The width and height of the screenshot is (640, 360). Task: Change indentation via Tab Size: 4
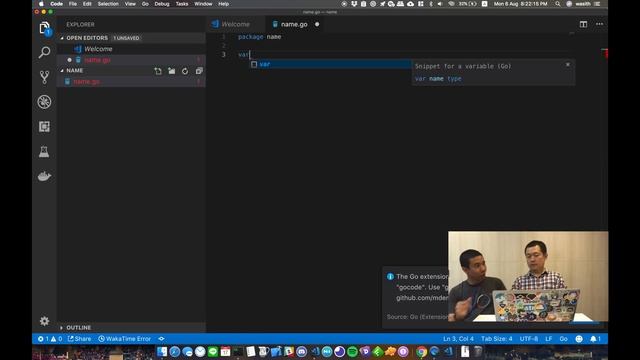496,339
